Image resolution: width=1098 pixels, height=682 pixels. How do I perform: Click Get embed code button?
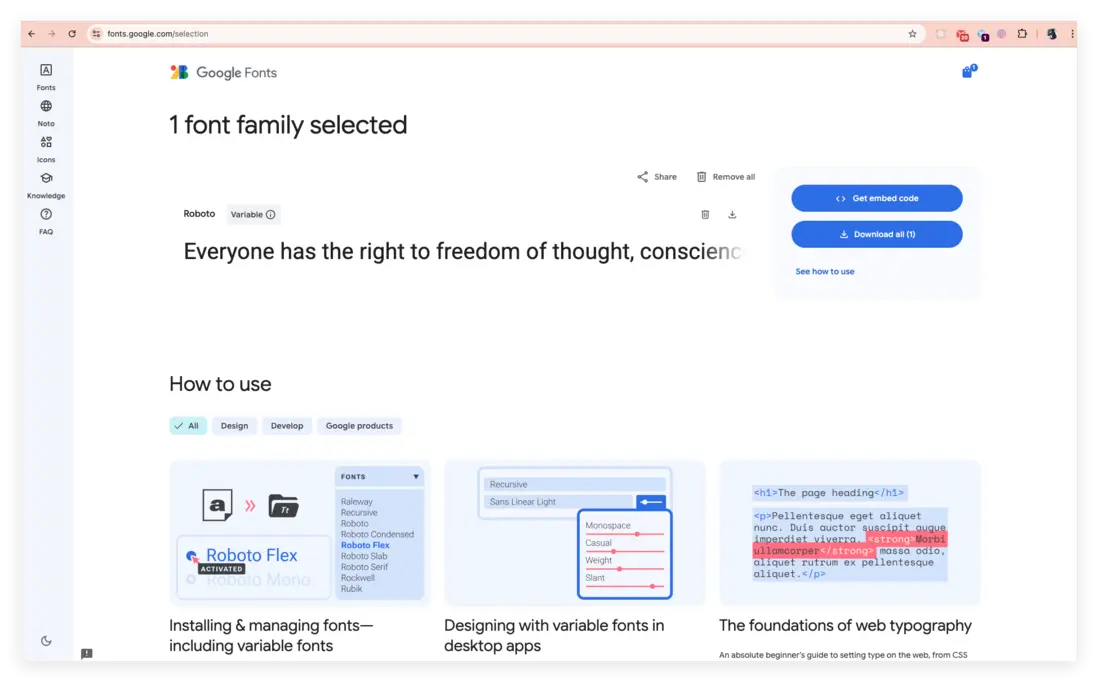pyautogui.click(x=877, y=198)
